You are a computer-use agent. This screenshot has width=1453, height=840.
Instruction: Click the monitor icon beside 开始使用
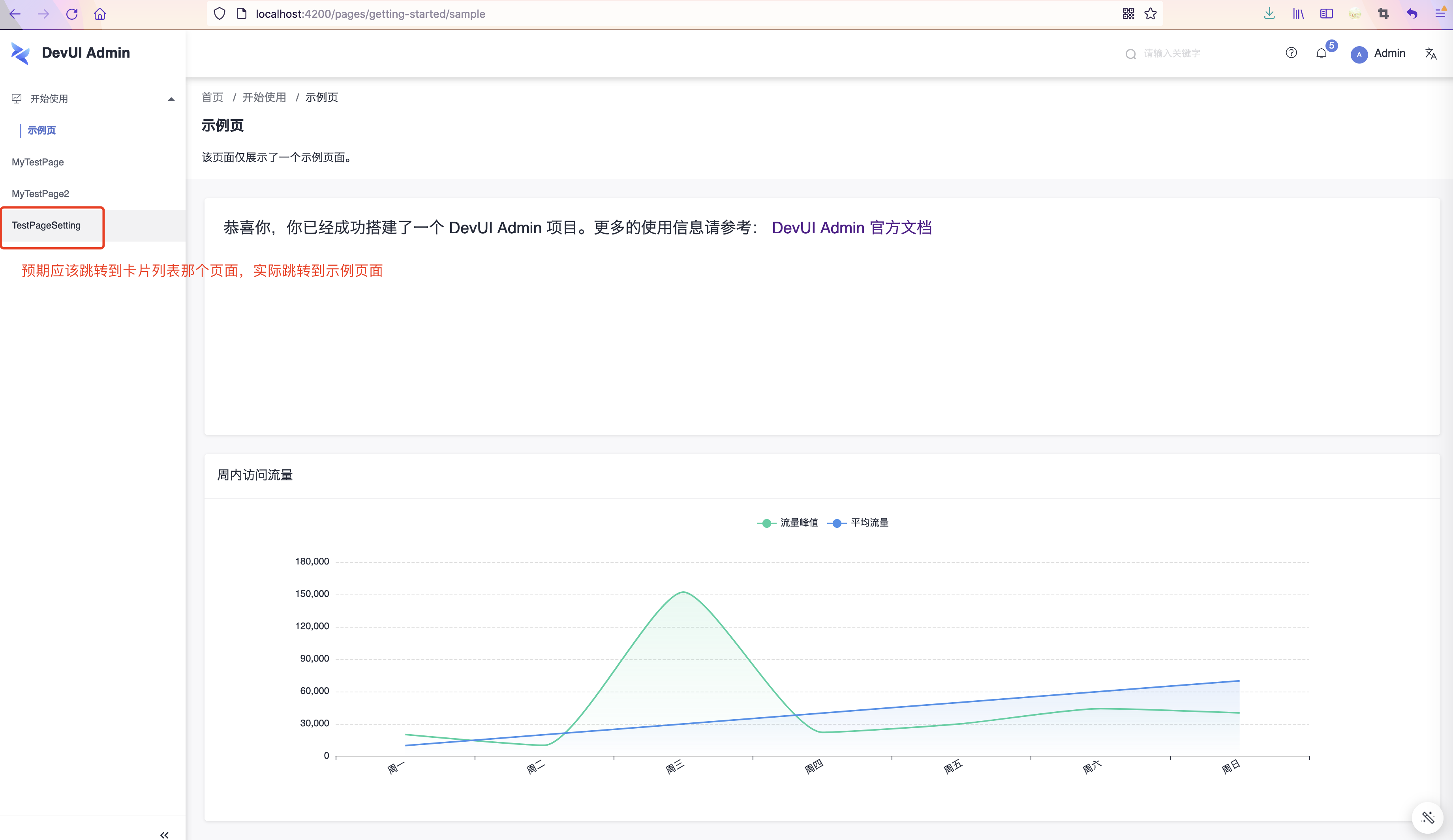17,99
